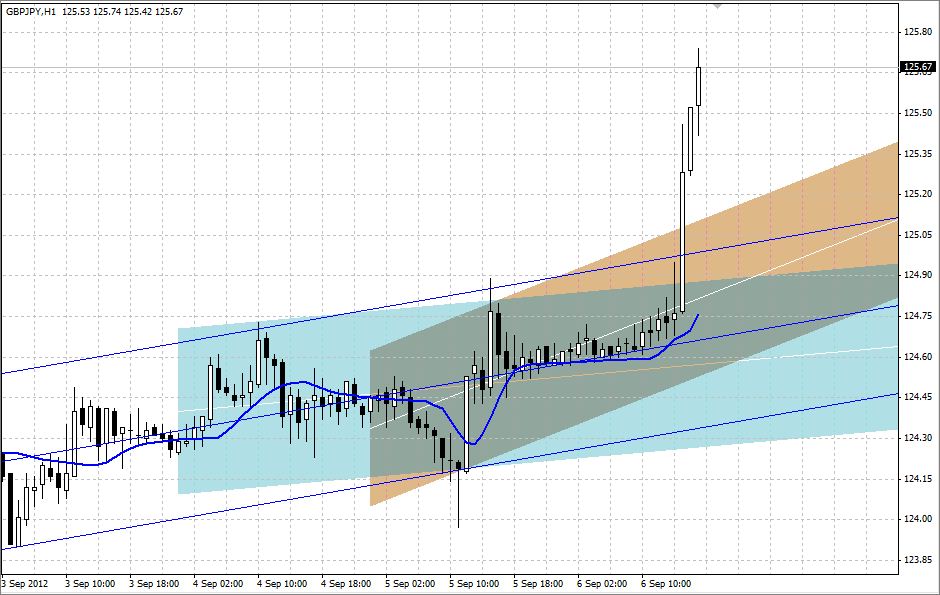The image size is (940, 595).
Task: Click the 4 Sep 10:00 time label
Action: click(x=282, y=584)
